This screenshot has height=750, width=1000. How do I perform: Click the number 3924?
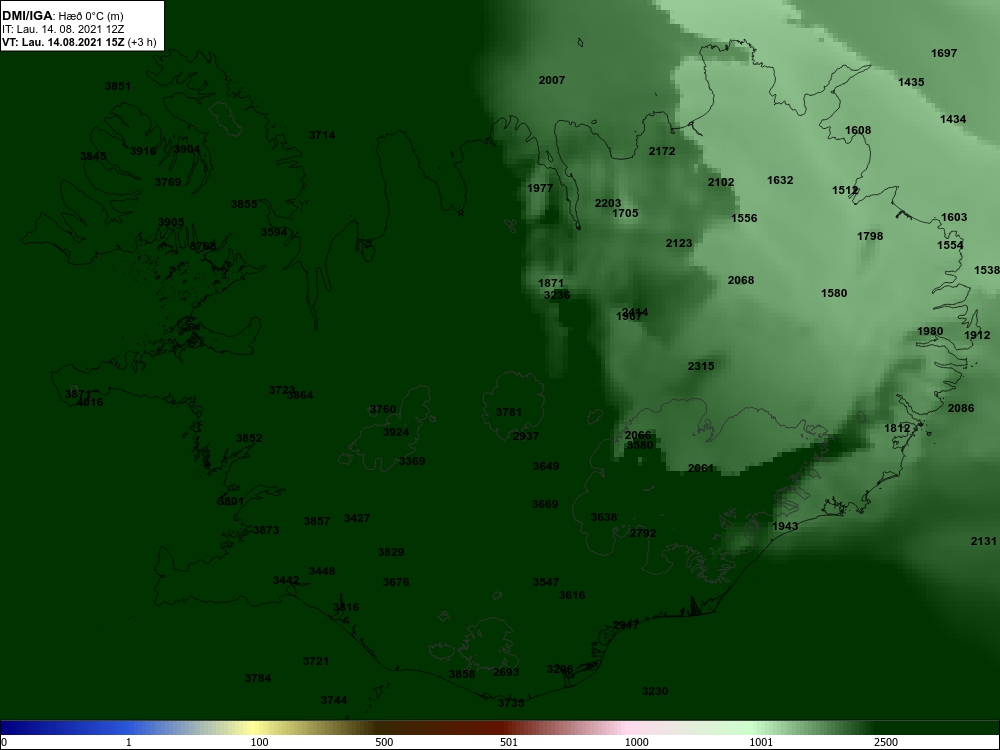[396, 432]
